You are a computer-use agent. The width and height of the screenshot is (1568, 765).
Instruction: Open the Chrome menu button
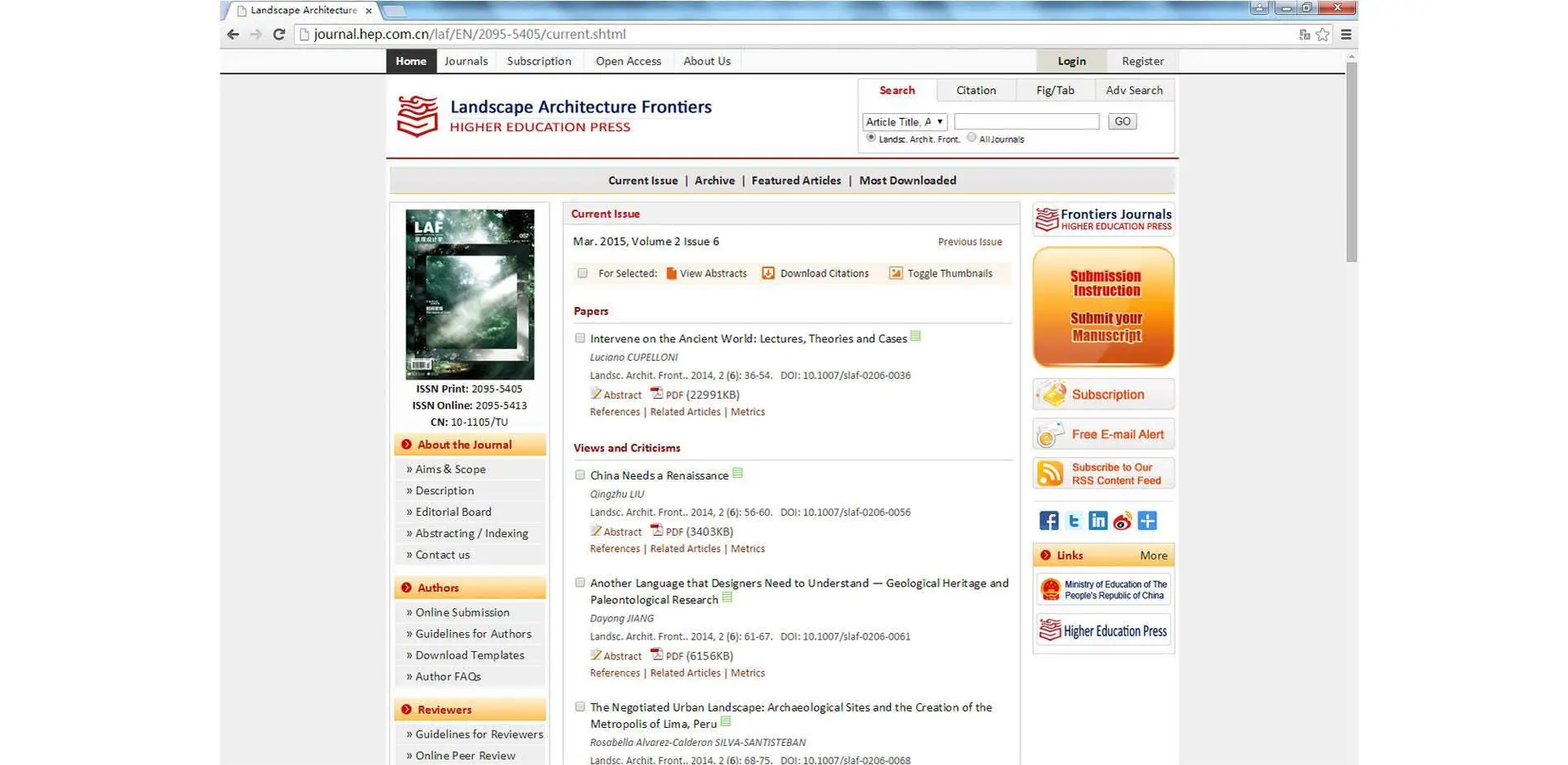tap(1346, 35)
